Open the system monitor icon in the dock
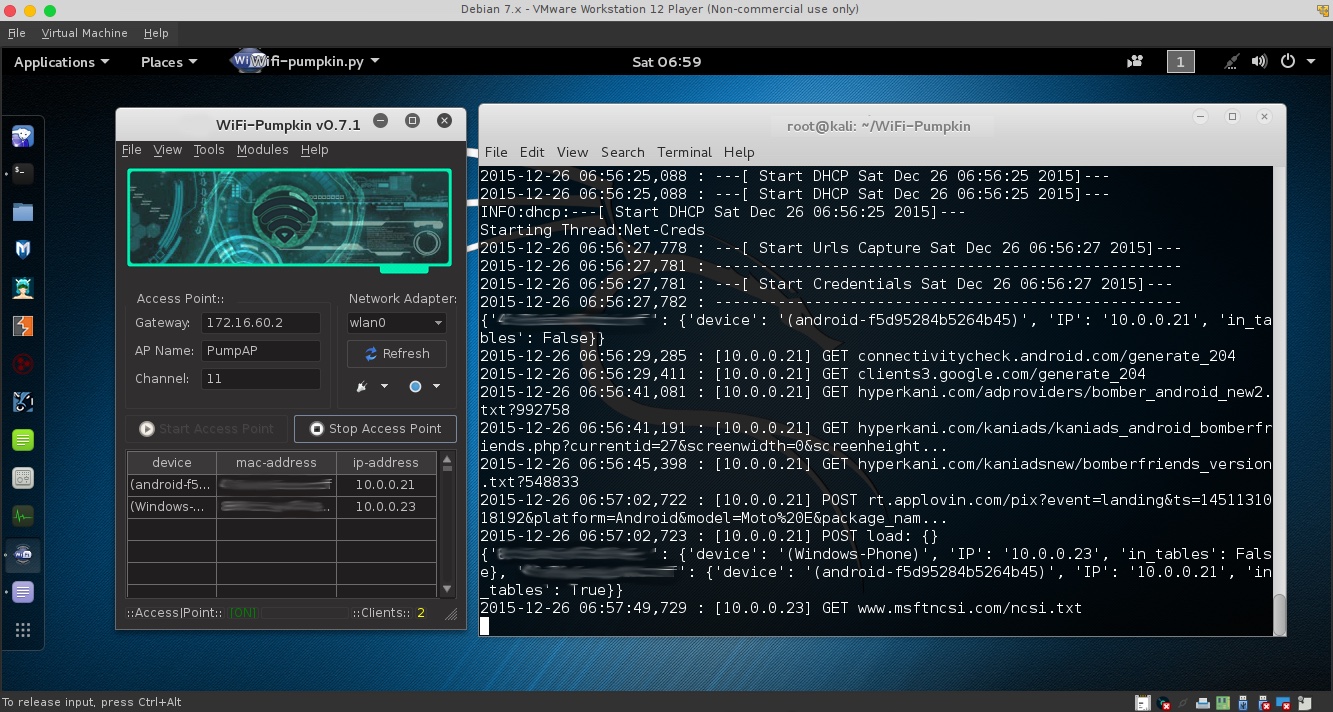 point(23,516)
